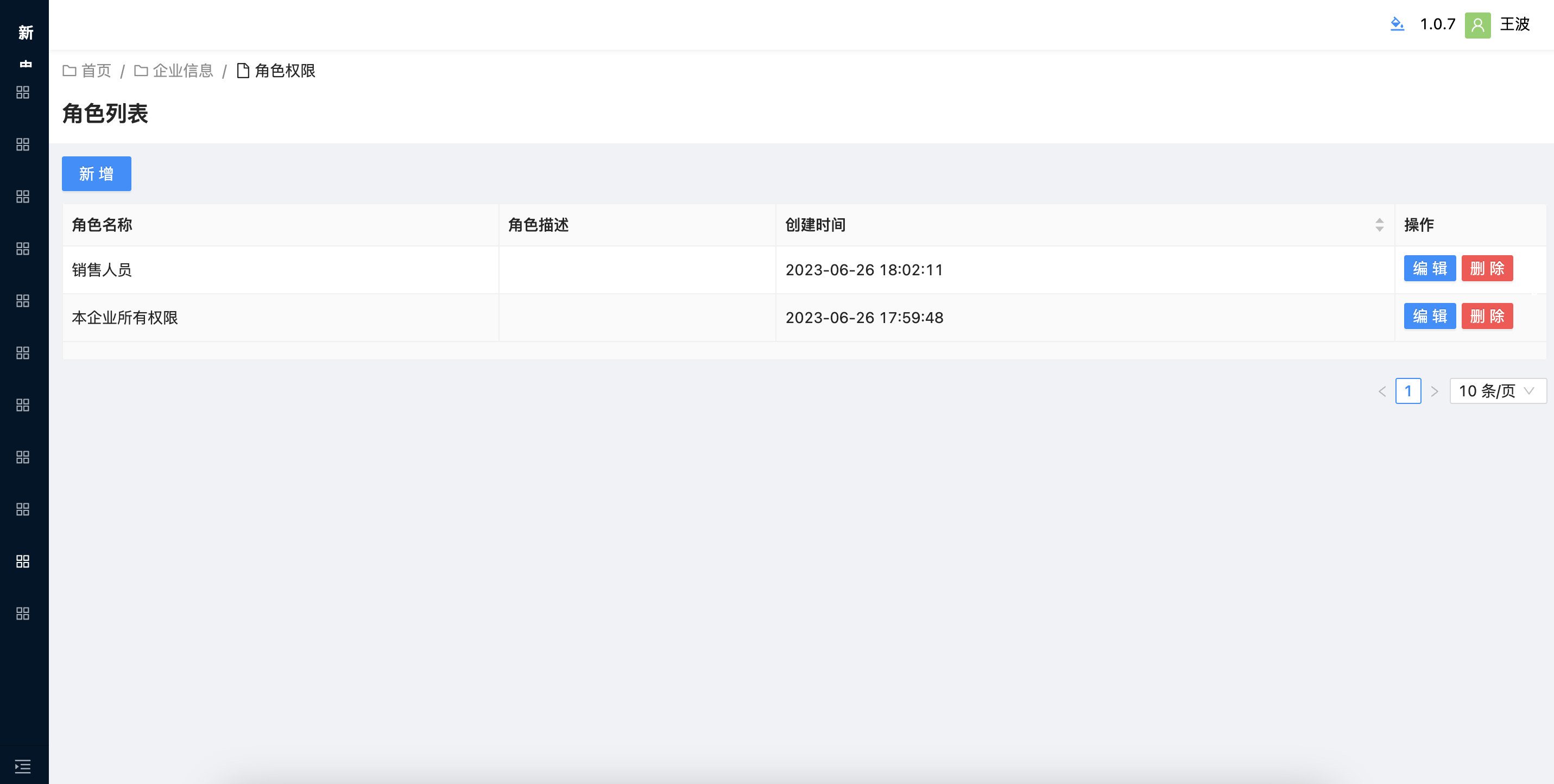Sort 创建时间 ascending with the up caret
The height and width of the screenshot is (784, 1554).
pyautogui.click(x=1379, y=221)
